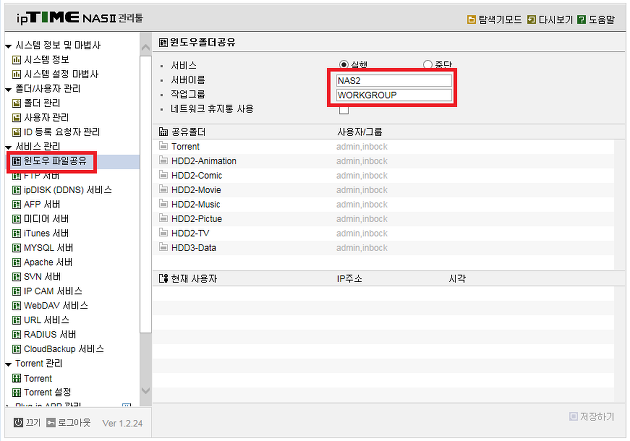Collapse the Torrent 관리 section
Screen dimensions: 630x441
8,364
